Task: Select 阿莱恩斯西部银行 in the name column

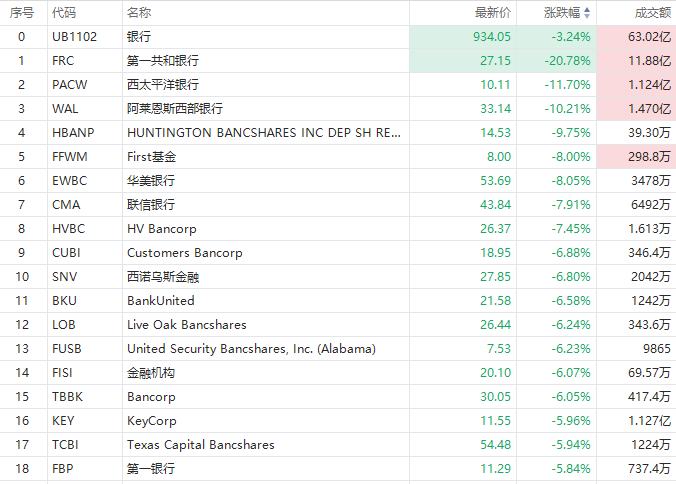Action: coord(175,108)
